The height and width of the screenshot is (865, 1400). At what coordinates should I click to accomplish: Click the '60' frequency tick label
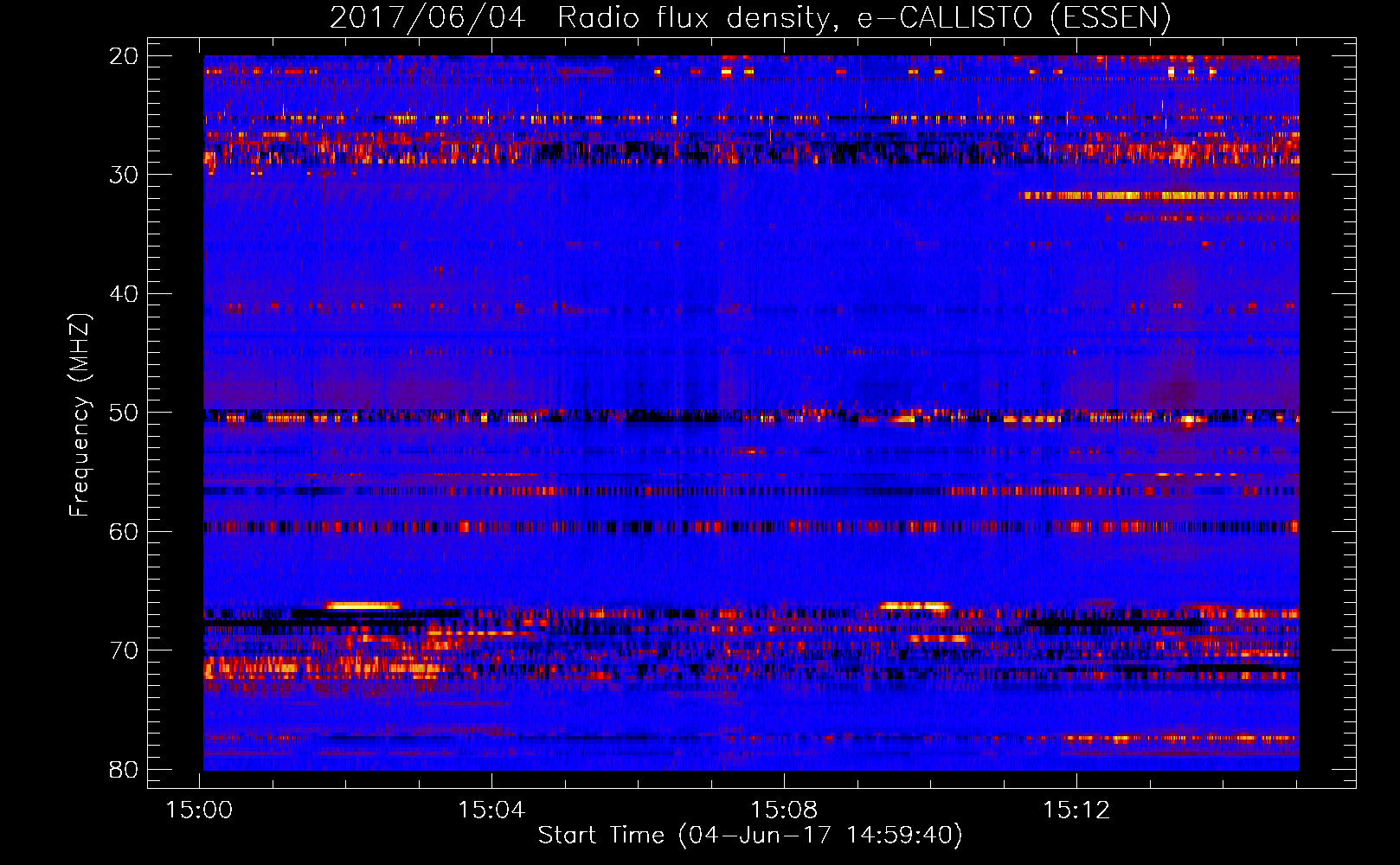click(124, 531)
